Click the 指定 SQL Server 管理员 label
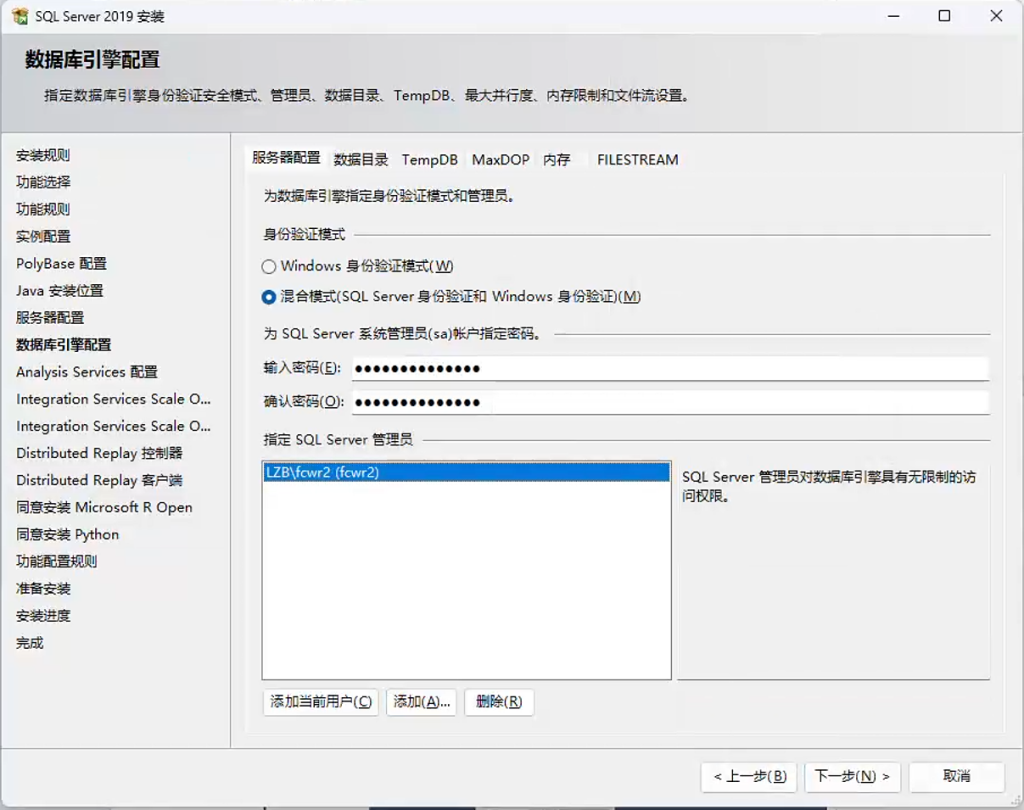The height and width of the screenshot is (810, 1024). click(338, 440)
